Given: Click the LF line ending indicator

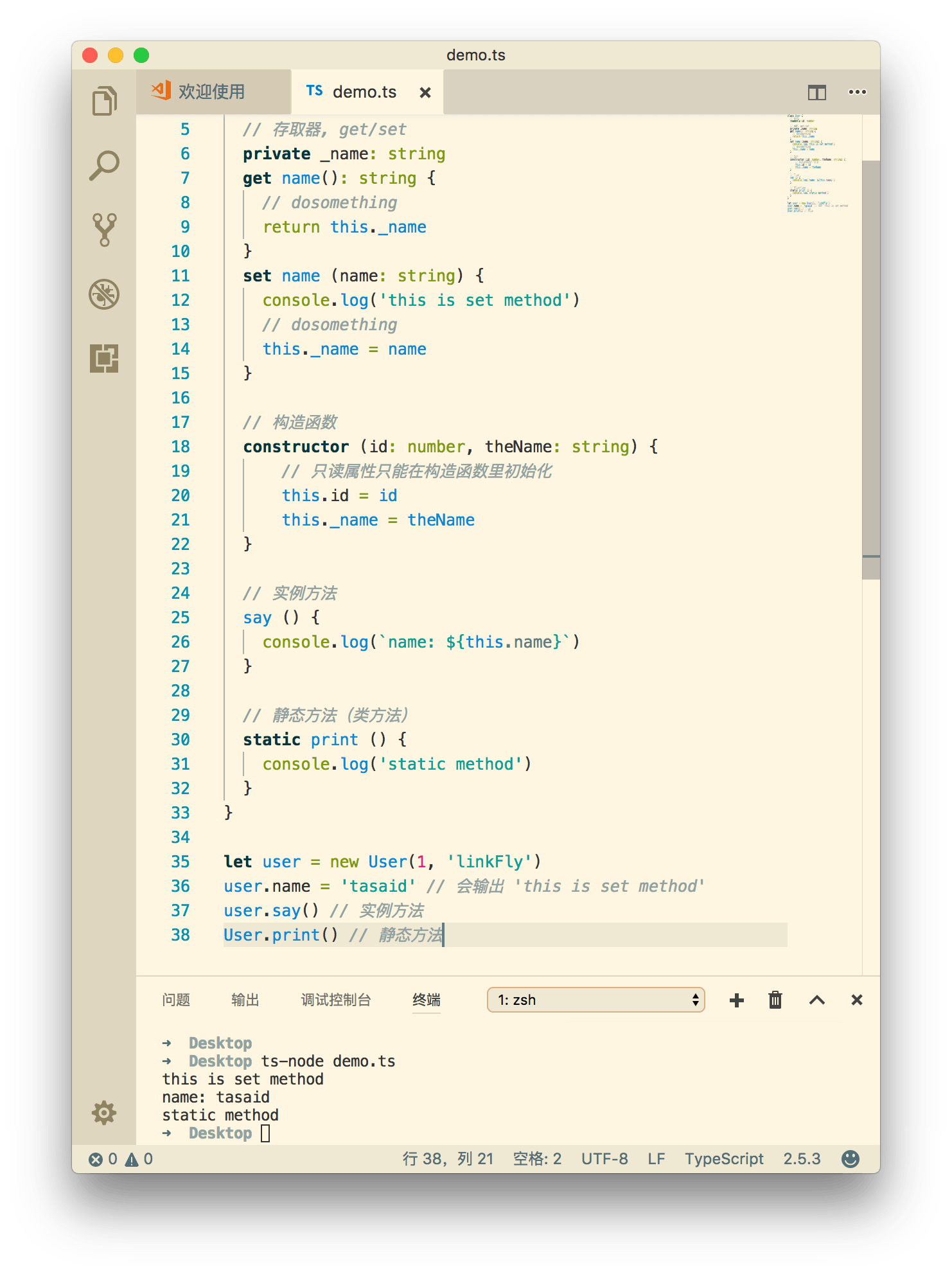Looking at the screenshot, I should click(x=656, y=1159).
